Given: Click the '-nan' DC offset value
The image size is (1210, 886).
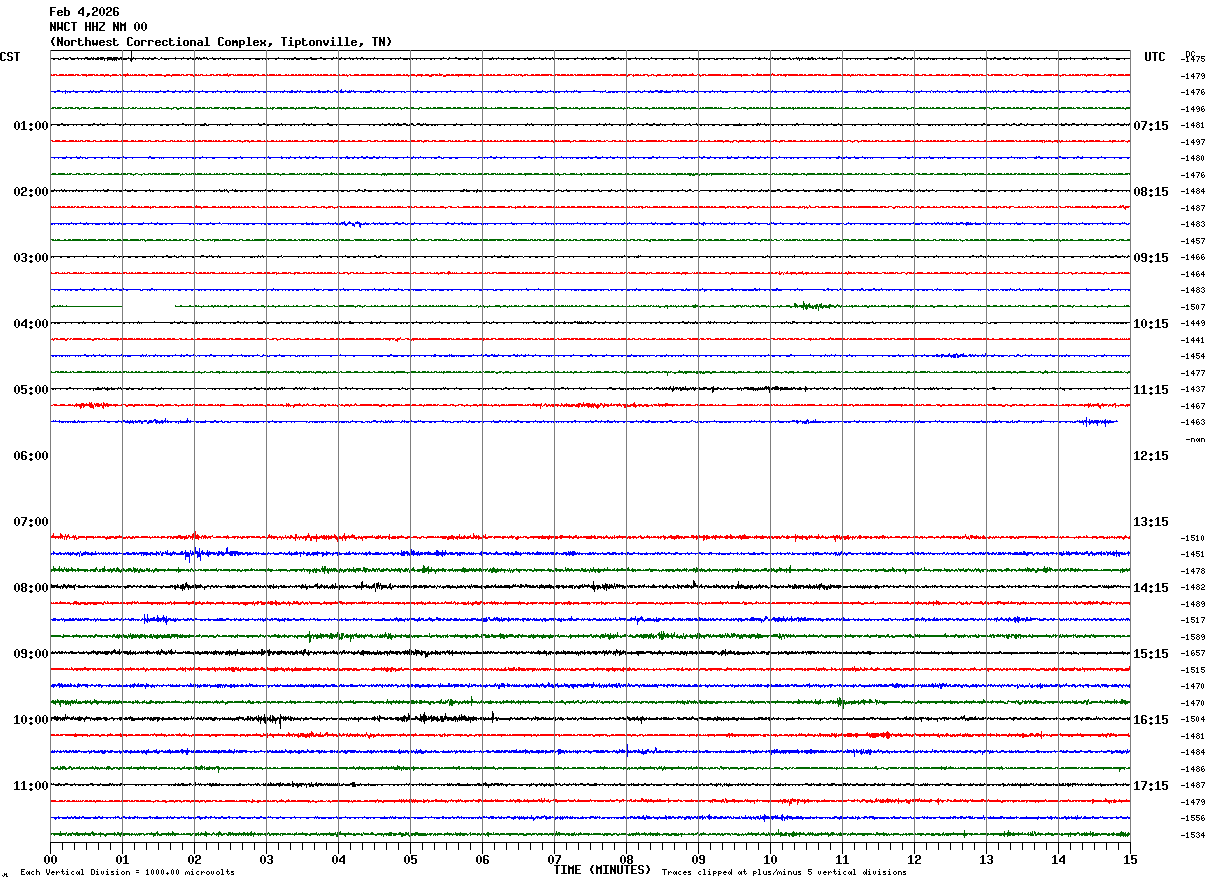Looking at the screenshot, I should (x=1196, y=439).
